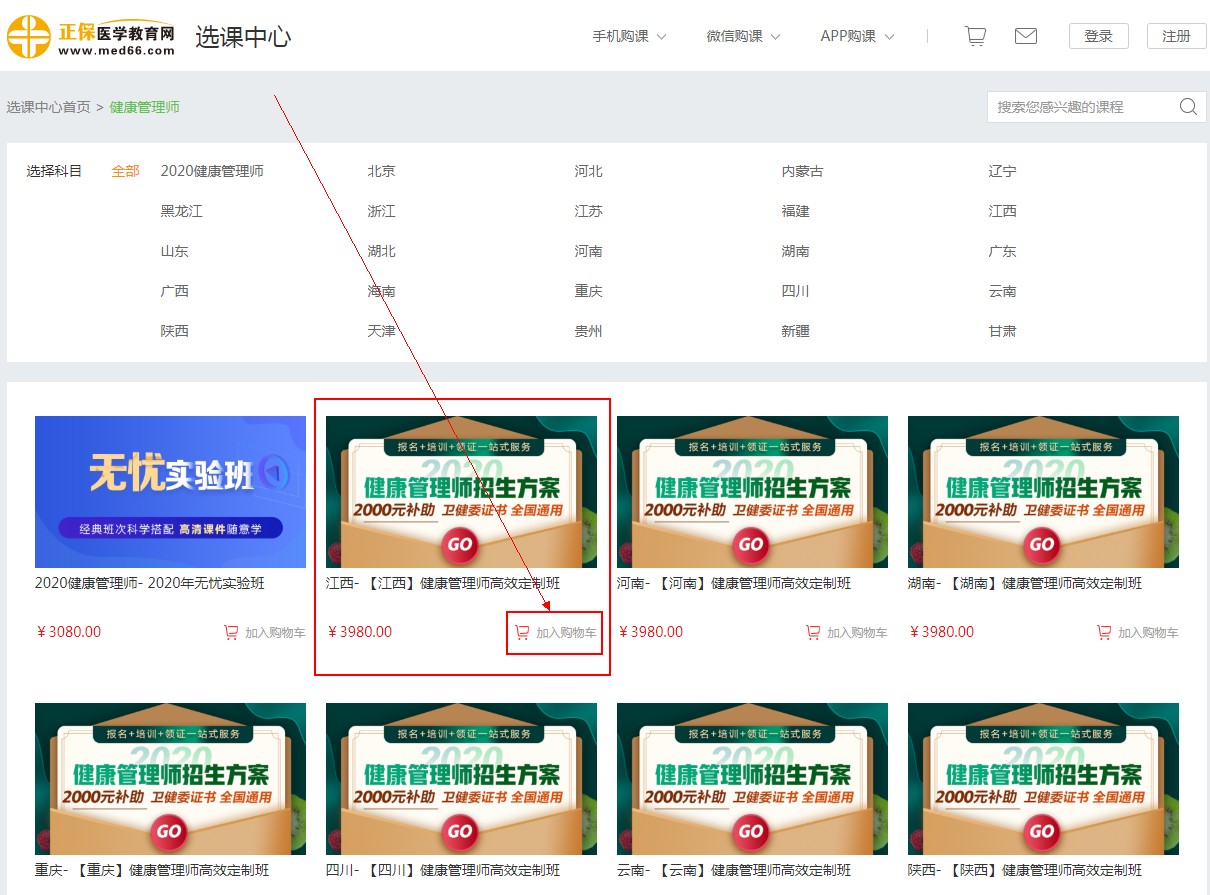The image size is (1210, 895).
Task: Click the med66 site logo
Action: click(x=92, y=37)
